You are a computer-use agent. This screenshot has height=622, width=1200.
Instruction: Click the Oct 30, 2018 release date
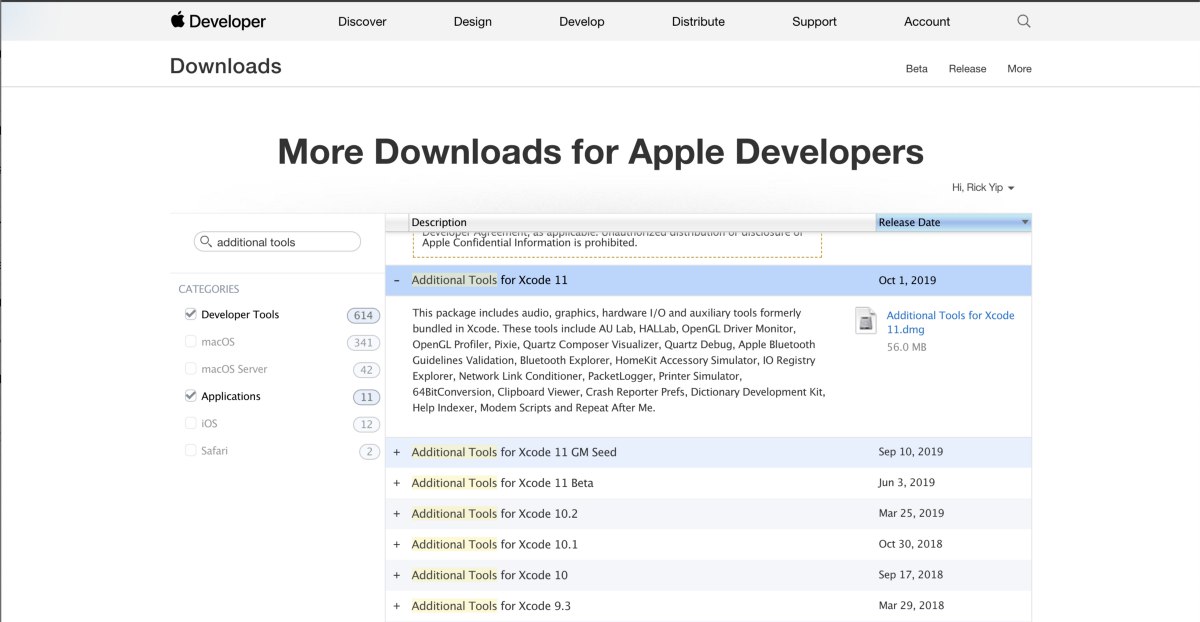click(910, 544)
